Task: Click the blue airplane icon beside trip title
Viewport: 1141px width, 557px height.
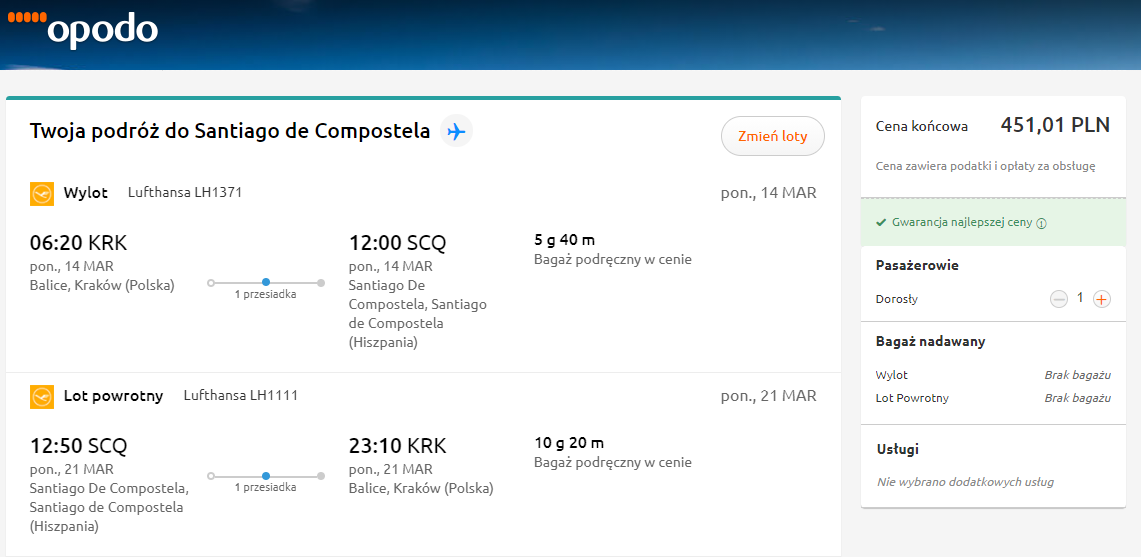Action: click(456, 132)
